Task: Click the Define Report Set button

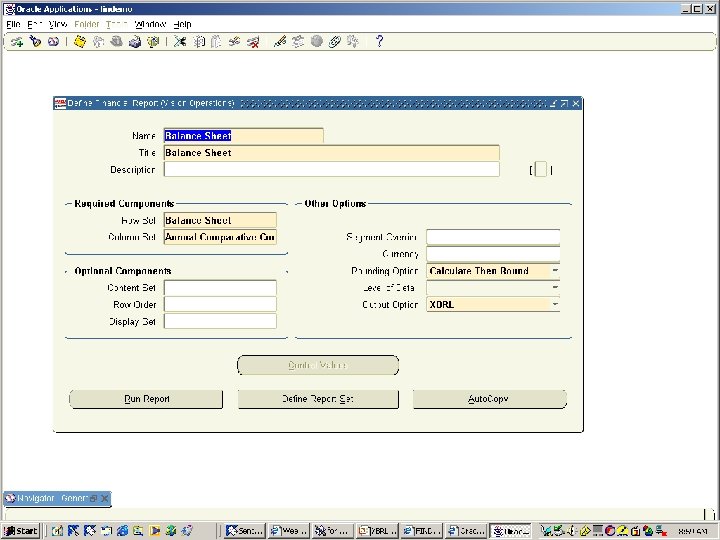Action: (318, 399)
